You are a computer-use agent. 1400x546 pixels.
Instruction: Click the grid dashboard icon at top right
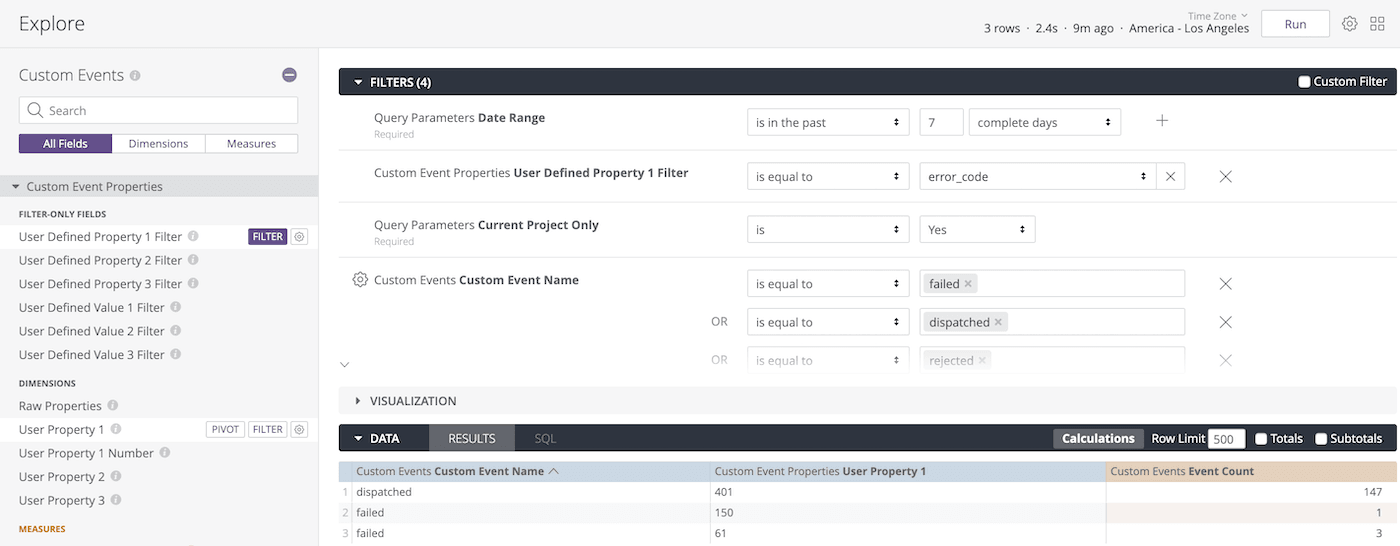1377,24
